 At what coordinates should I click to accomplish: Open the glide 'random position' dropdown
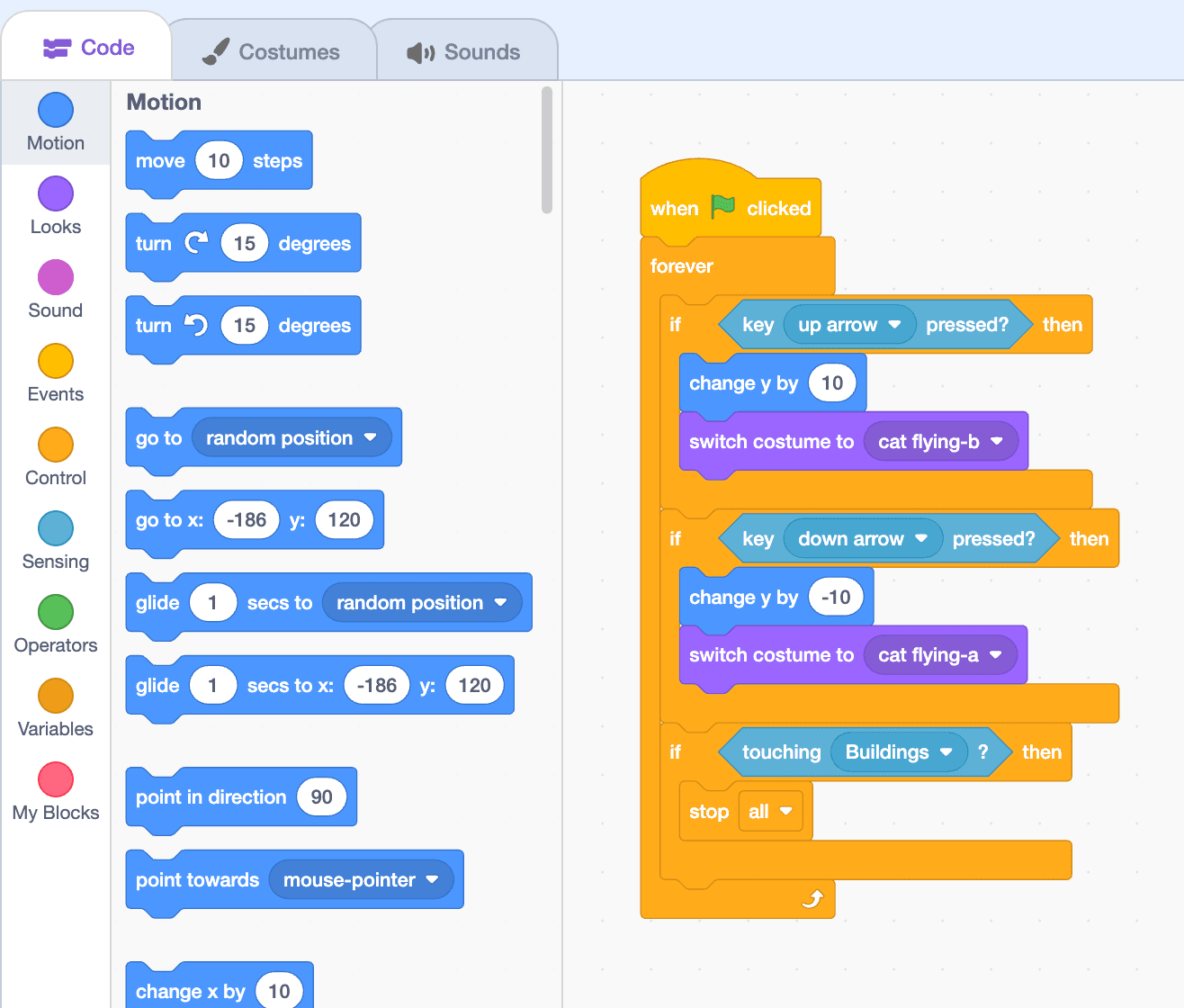click(x=422, y=603)
